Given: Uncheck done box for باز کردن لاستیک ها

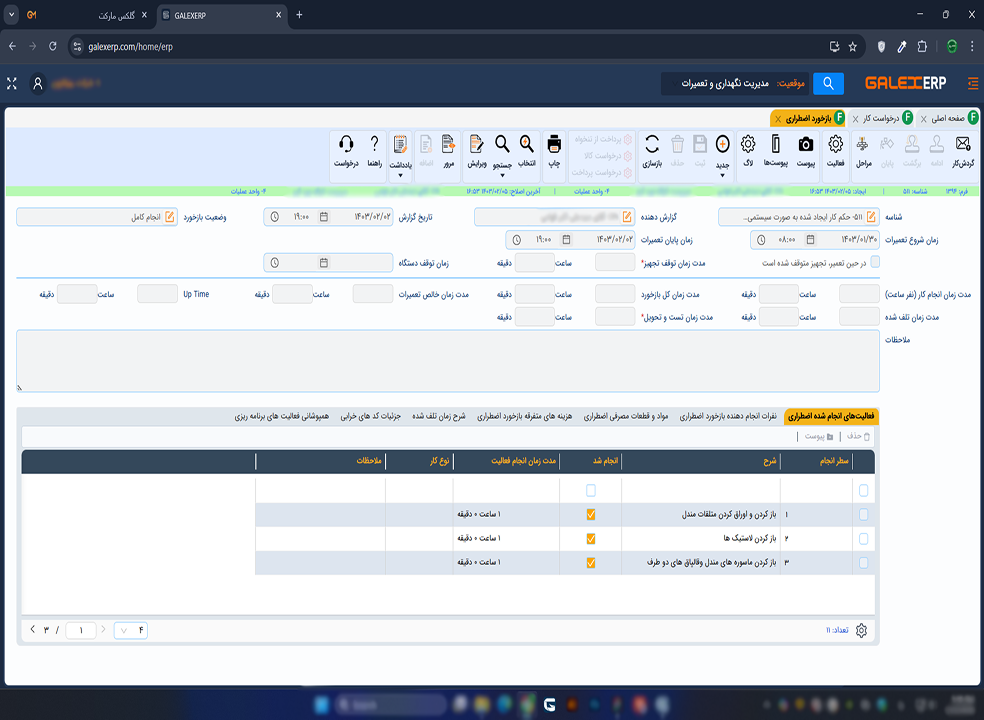Looking at the screenshot, I should coord(591,539).
